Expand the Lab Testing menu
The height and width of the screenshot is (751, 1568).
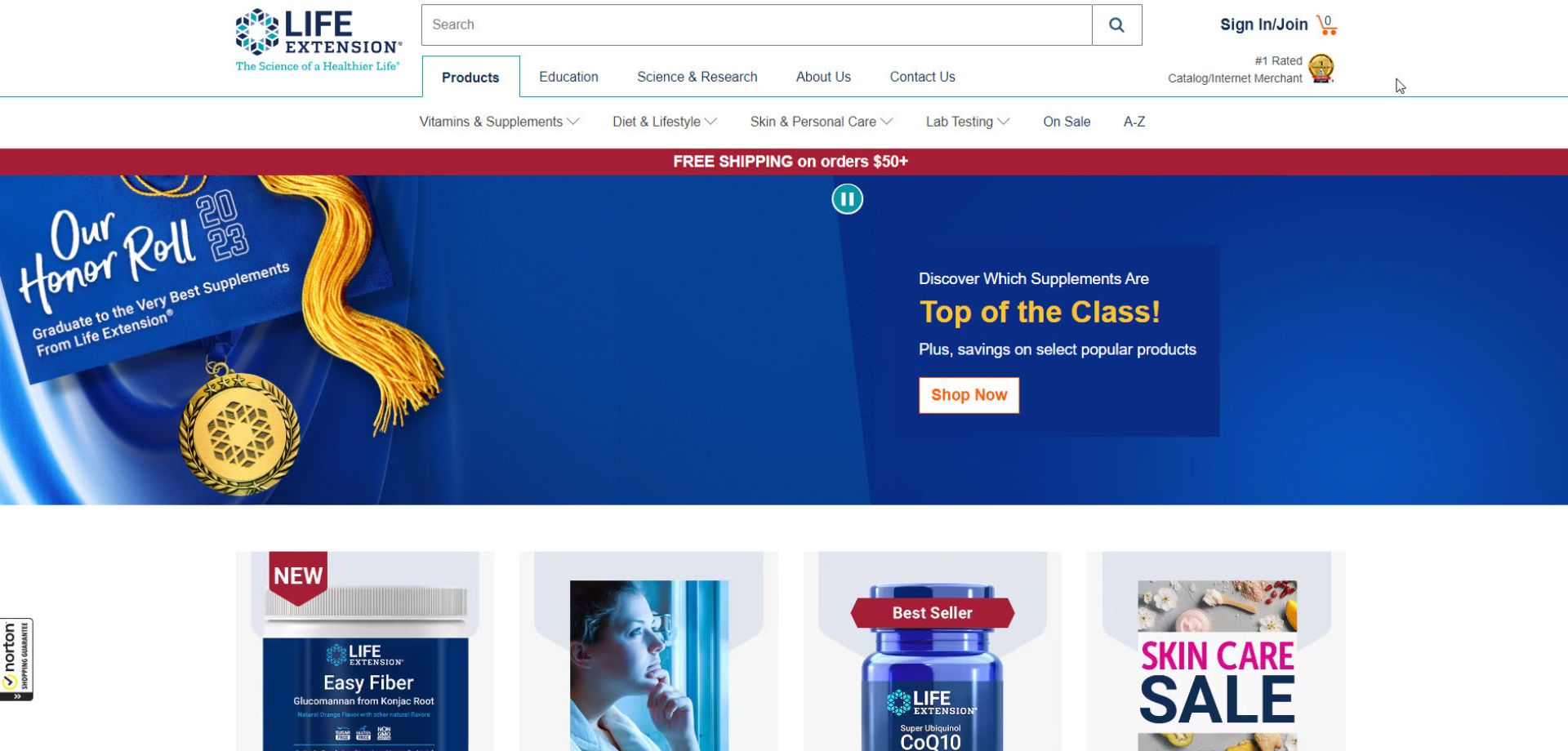(968, 122)
